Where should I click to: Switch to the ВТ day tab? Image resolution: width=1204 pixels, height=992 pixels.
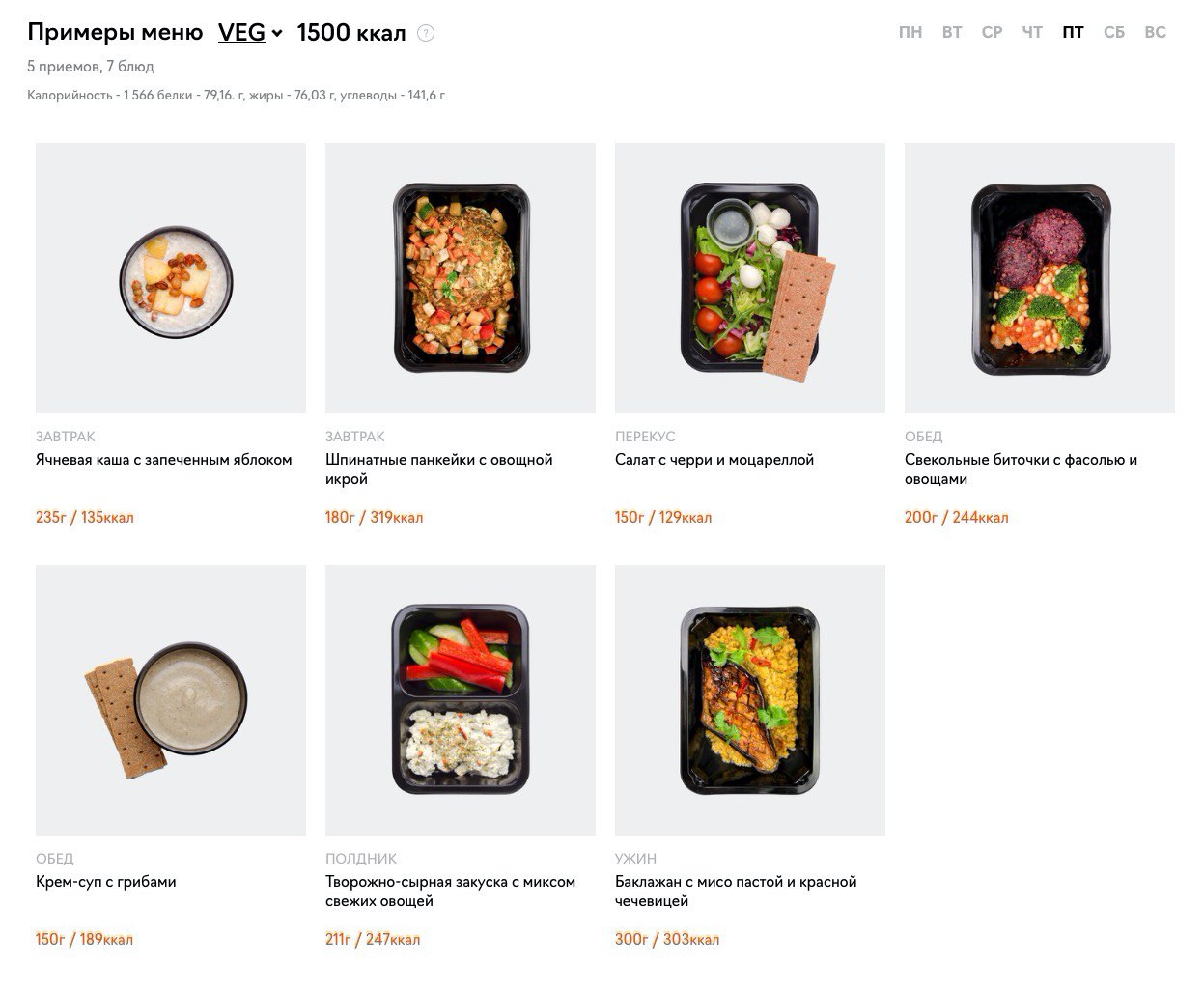coord(952,33)
